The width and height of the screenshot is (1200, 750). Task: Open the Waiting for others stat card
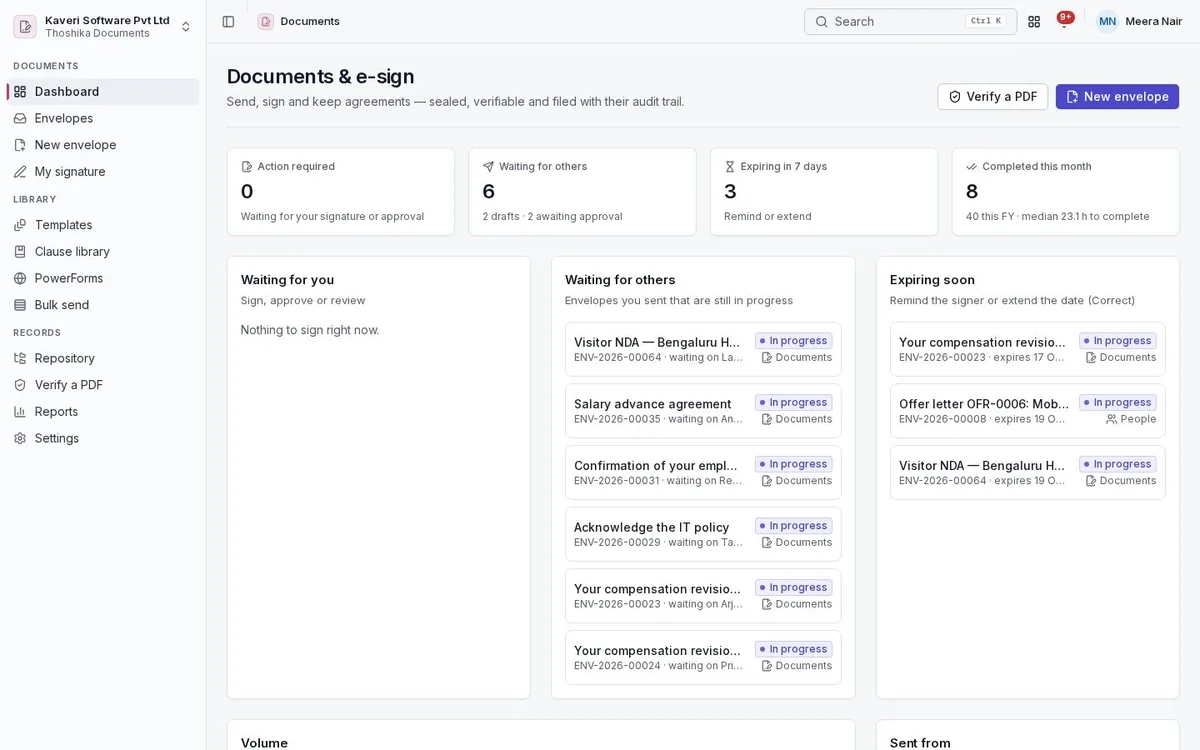click(582, 192)
